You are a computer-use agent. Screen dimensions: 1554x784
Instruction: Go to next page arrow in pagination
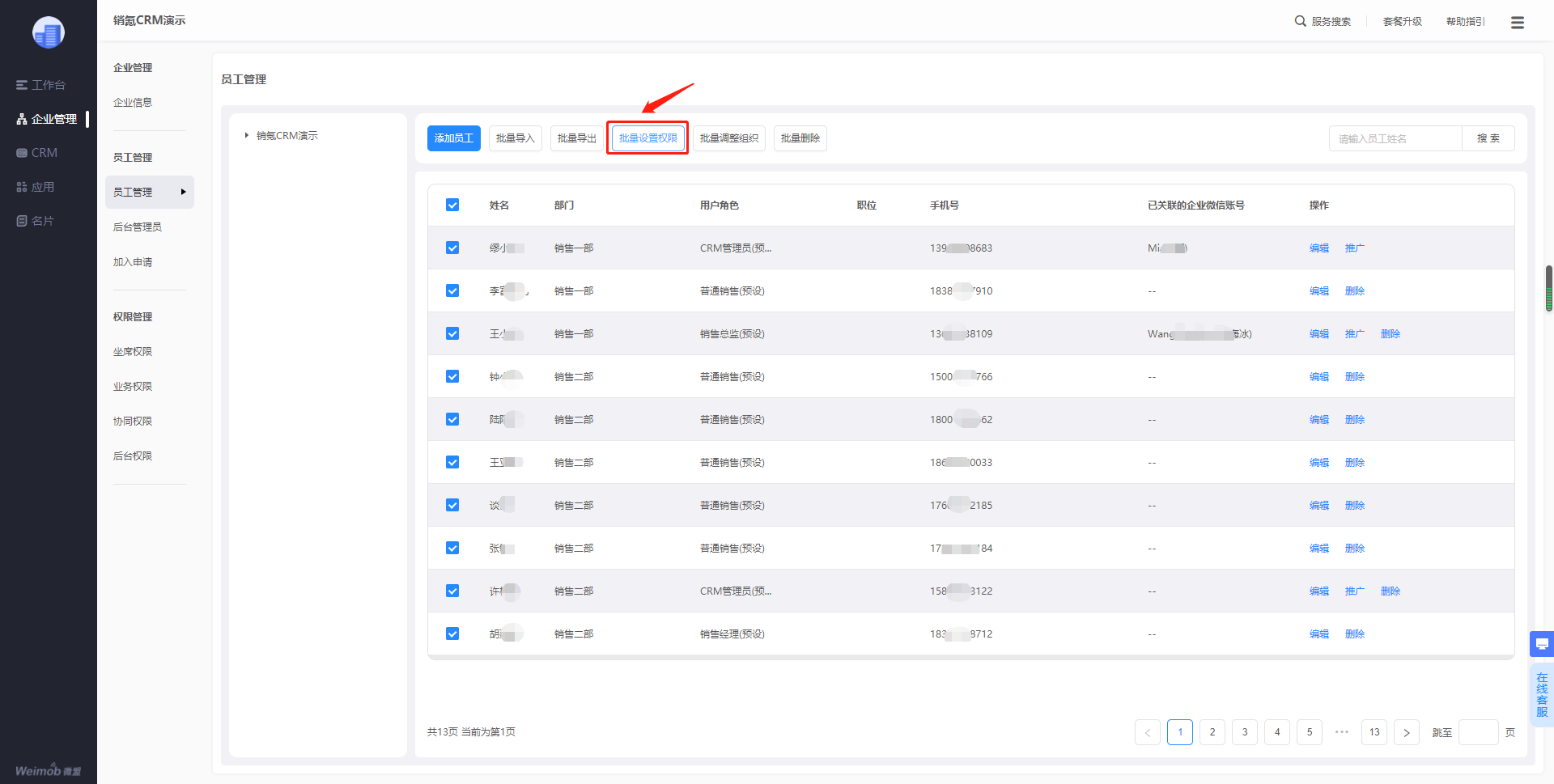(1407, 732)
